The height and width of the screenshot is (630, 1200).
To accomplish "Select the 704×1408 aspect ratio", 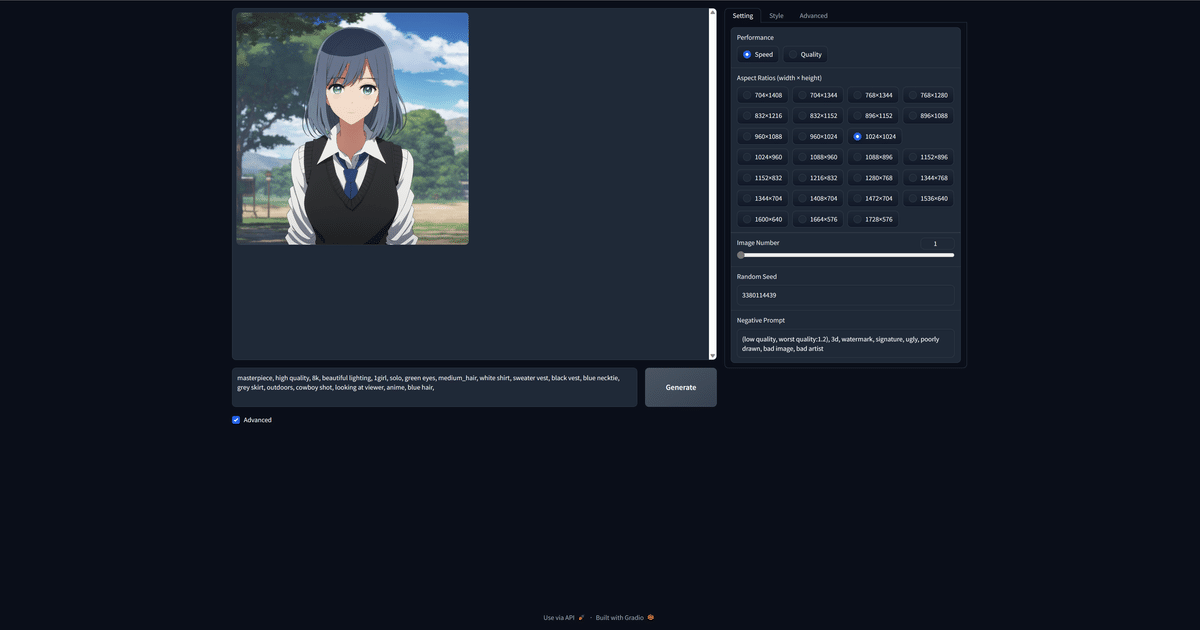I will (x=763, y=95).
